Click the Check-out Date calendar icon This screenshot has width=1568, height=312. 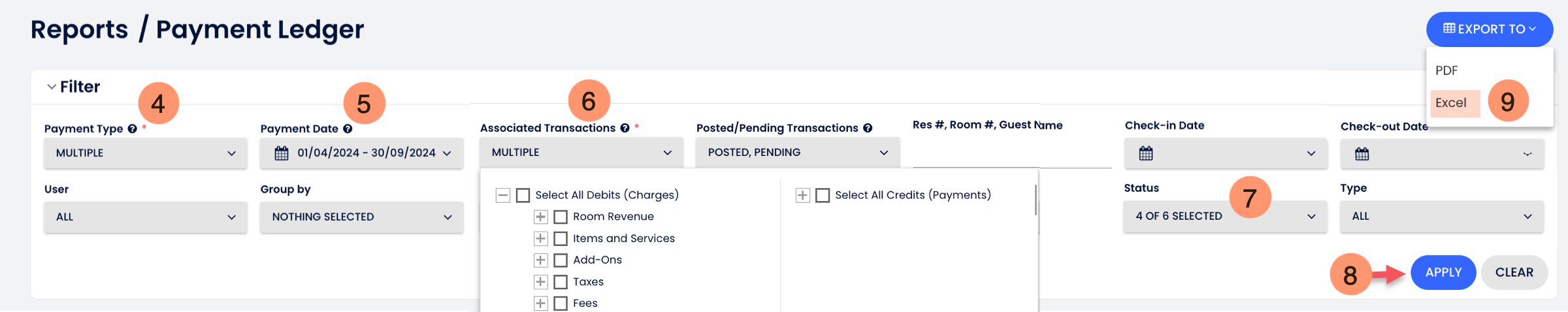(1362, 154)
